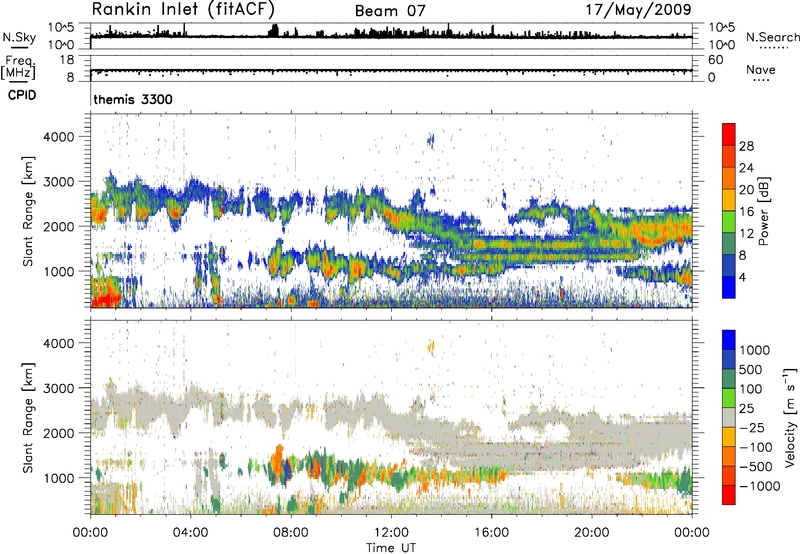Click the '4' tick on power scale
Viewport: 800px width, 554px height.
[x=742, y=277]
